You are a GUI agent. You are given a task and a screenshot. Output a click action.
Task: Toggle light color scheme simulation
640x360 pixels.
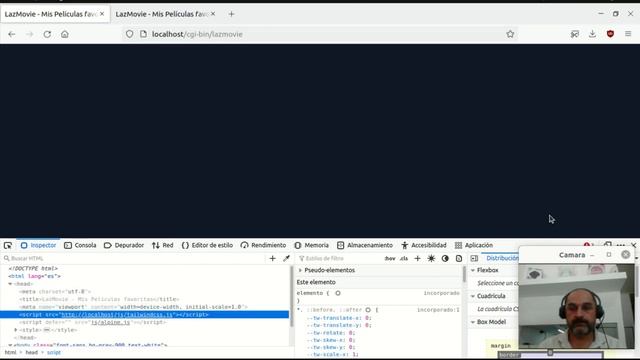coord(431,258)
